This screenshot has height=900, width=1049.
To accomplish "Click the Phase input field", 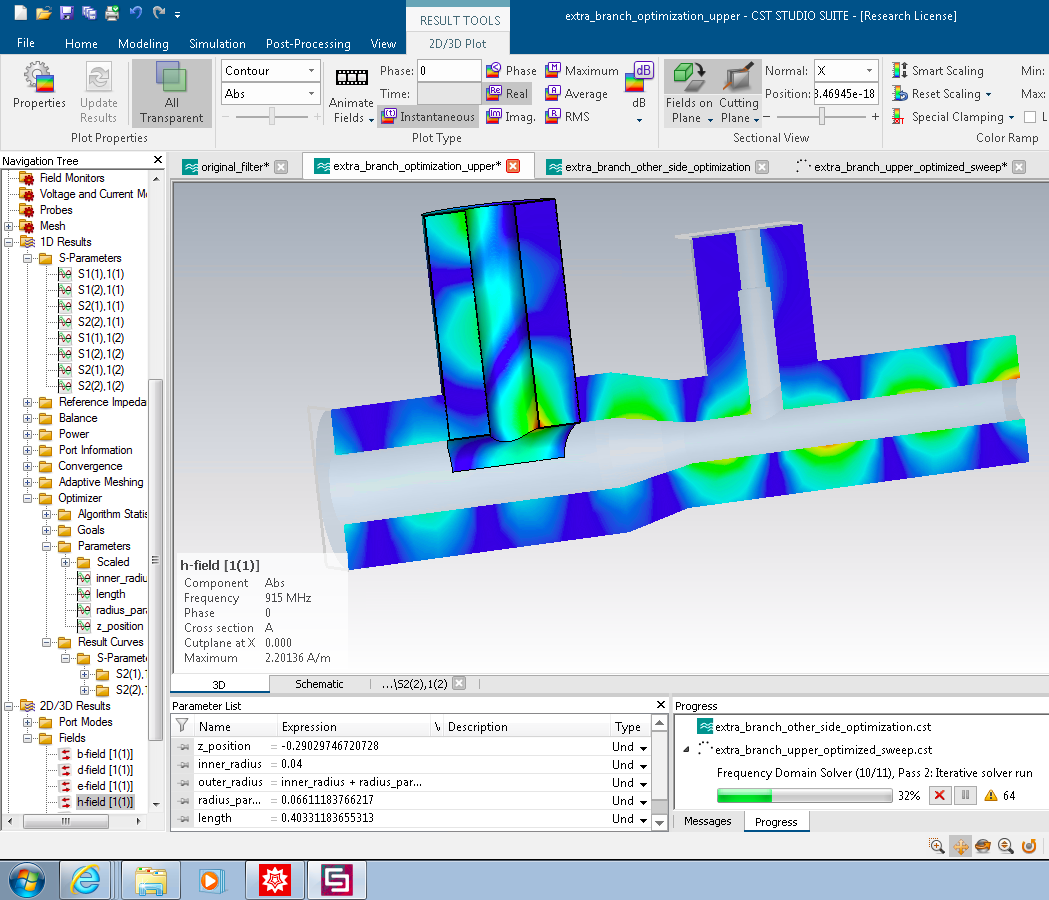I will [449, 71].
